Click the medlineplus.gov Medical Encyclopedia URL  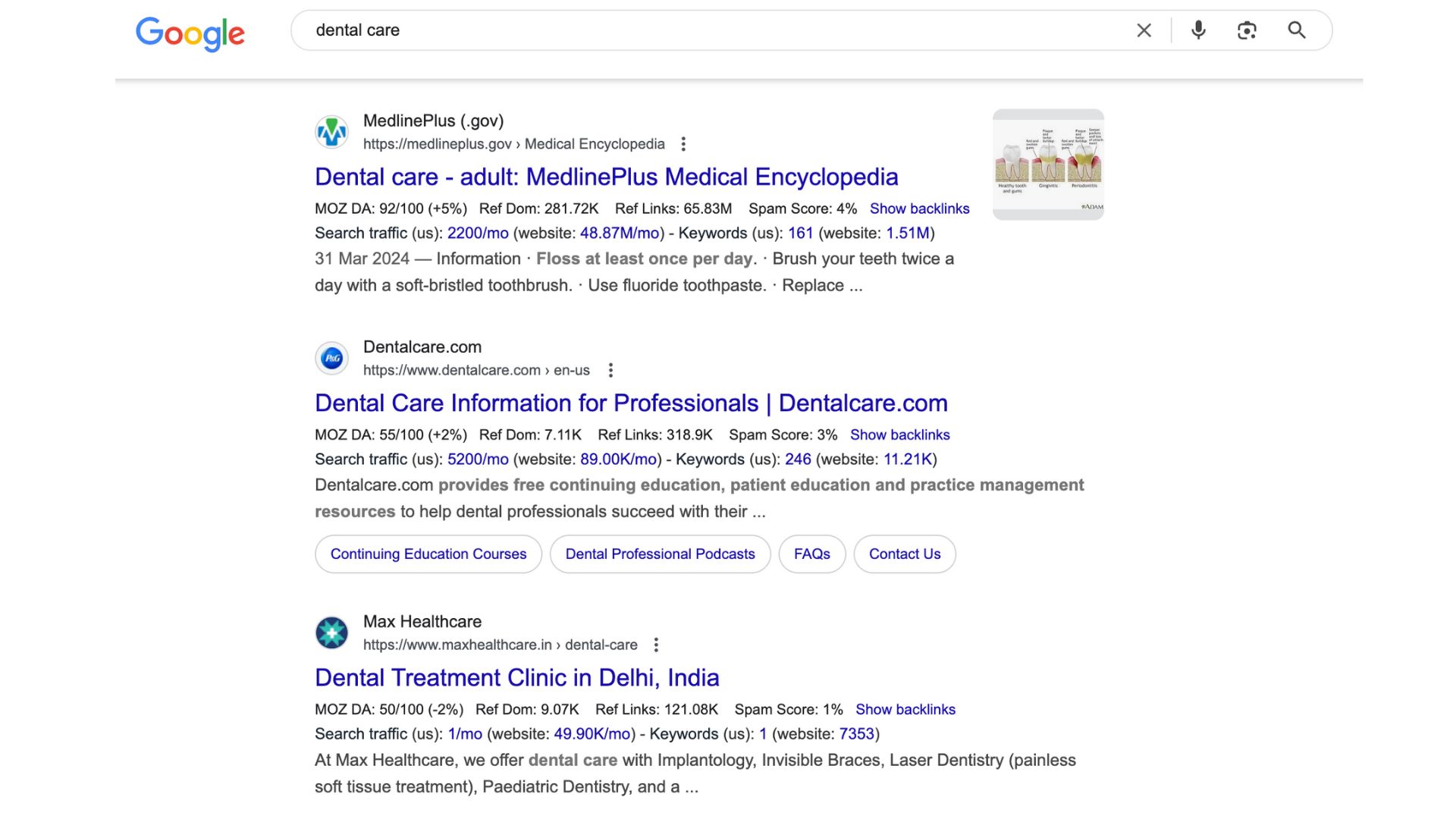click(513, 144)
